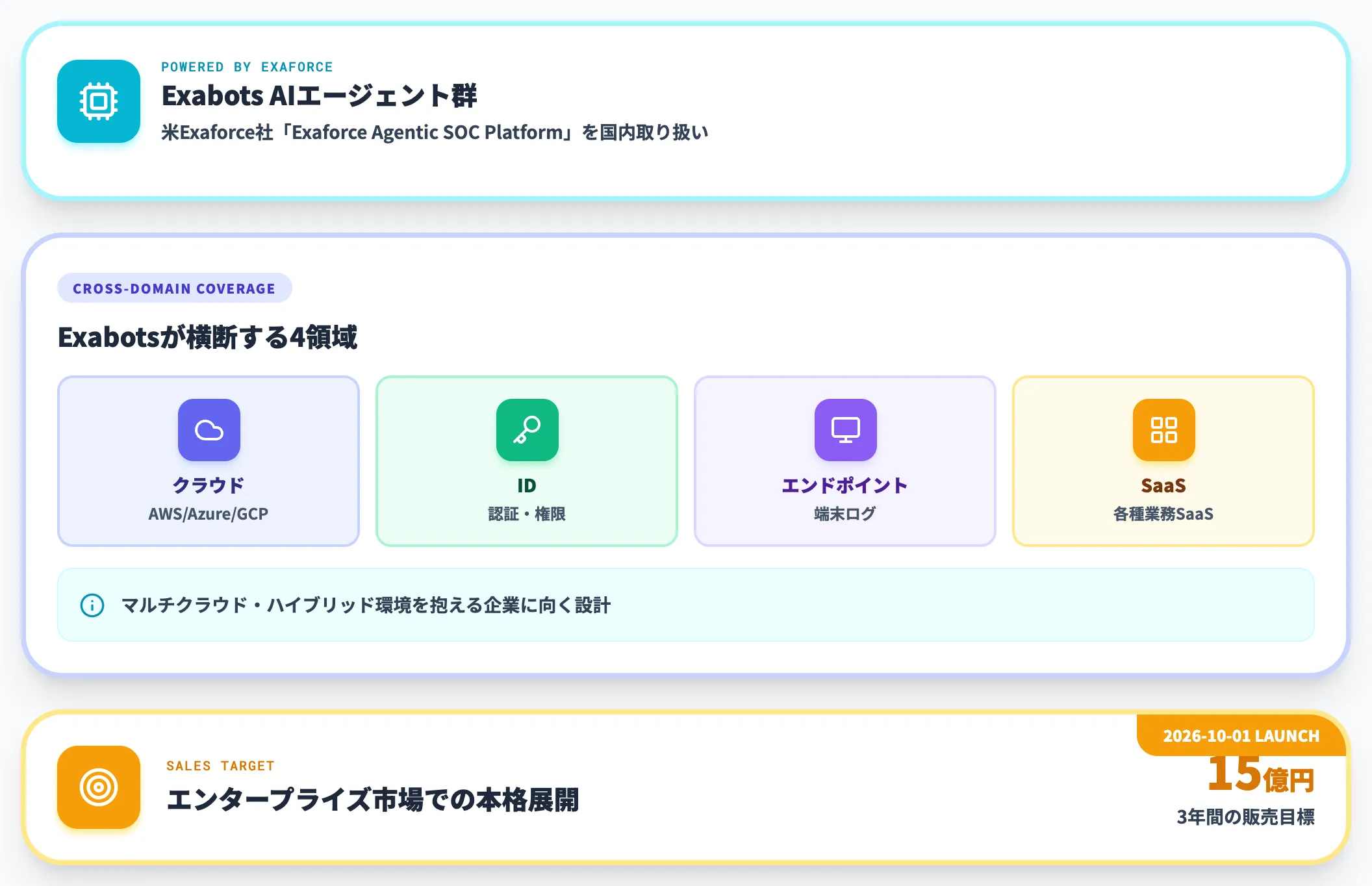1372x886 pixels.
Task: Click the key icon in ID card
Action: (527, 430)
